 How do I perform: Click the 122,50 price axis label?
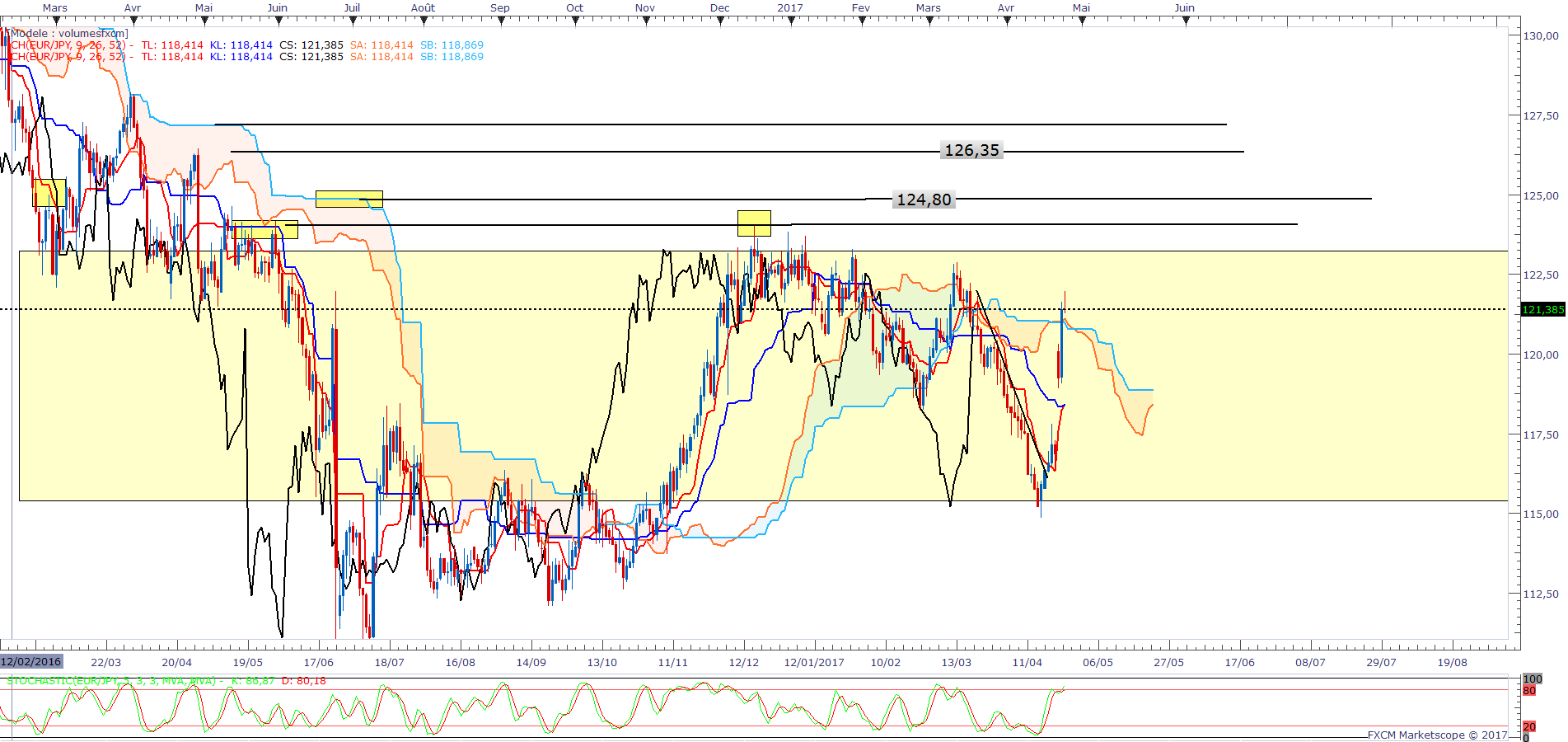(x=1541, y=275)
